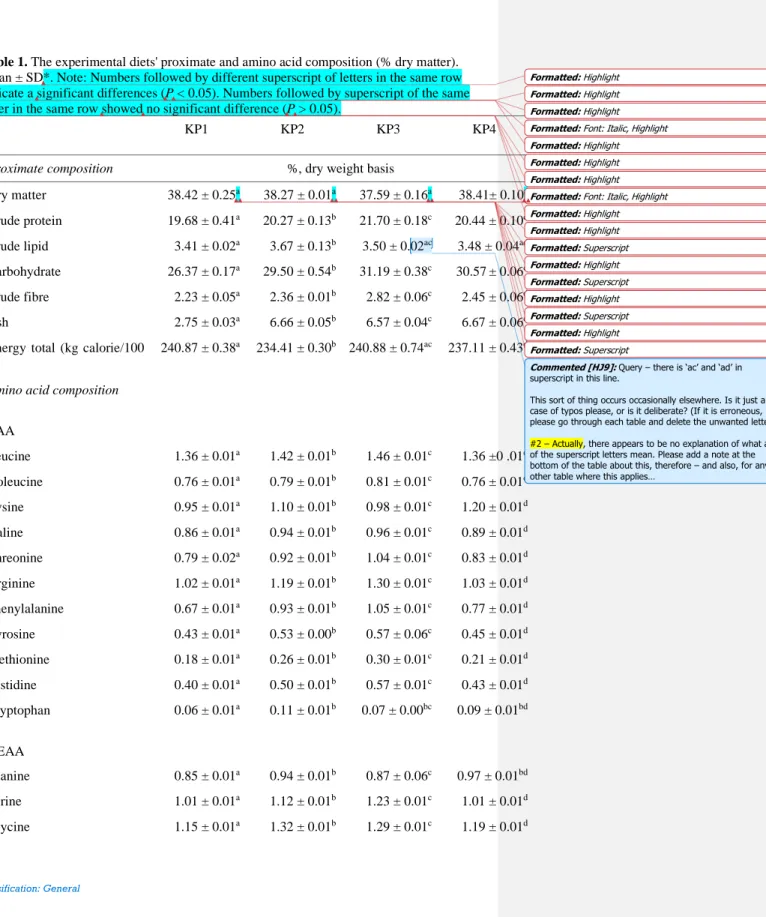Click energy total KP2 value 234.41 ± 0.30
766x917 pixels.
[x=296, y=348]
